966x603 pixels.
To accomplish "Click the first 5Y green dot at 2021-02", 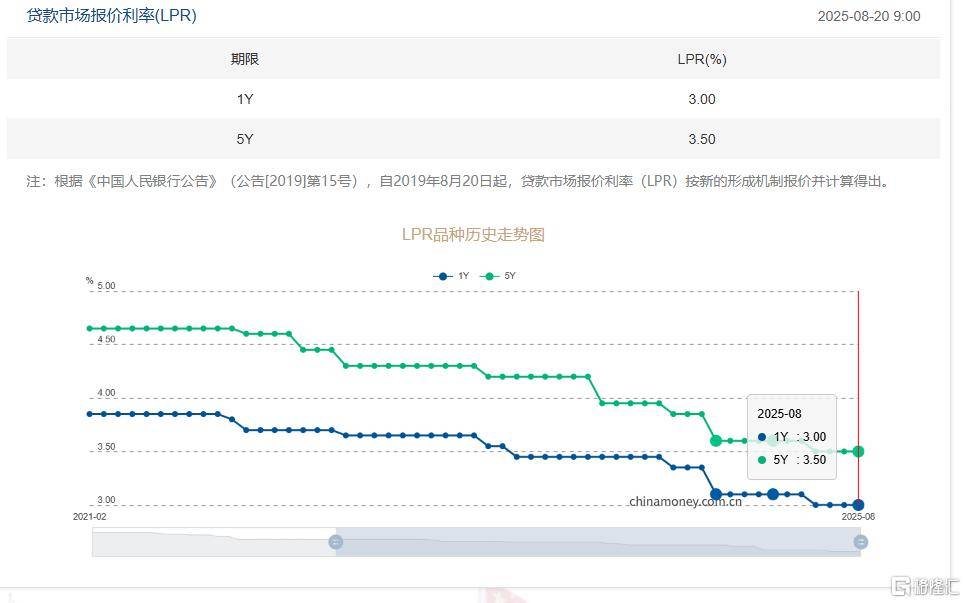I will 90,328.
